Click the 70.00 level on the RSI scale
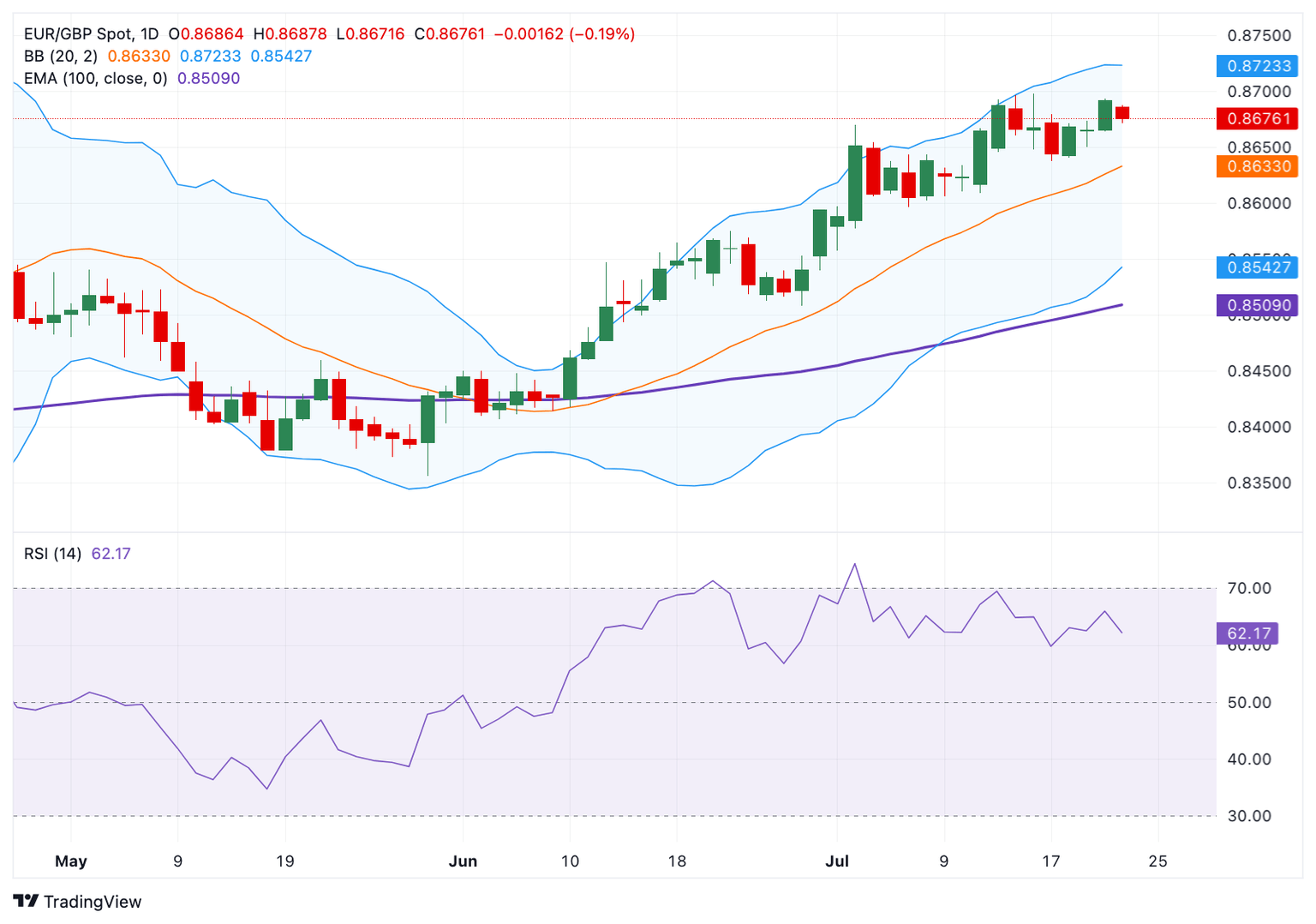Screen dimensions: 1316x924 point(1249,589)
